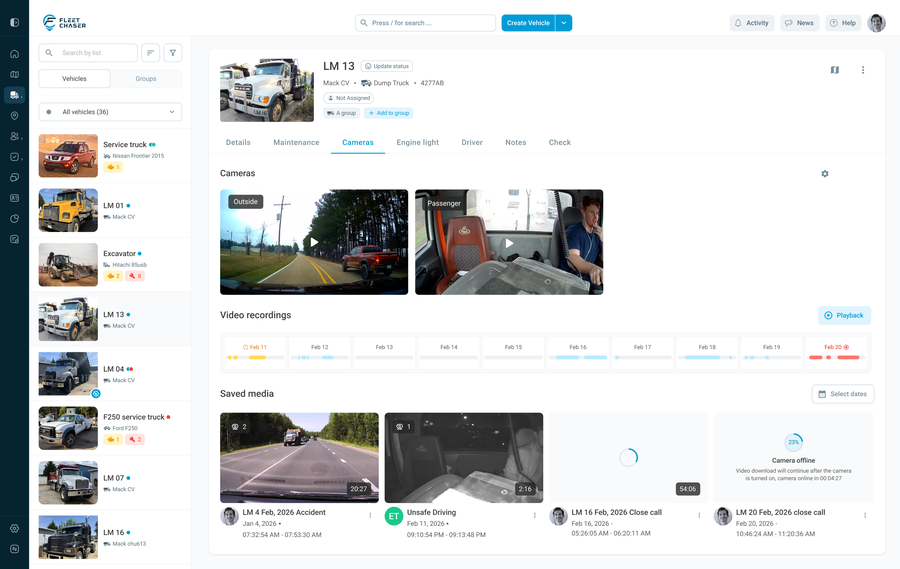Open the three-dot menu for LM 13

tap(863, 70)
